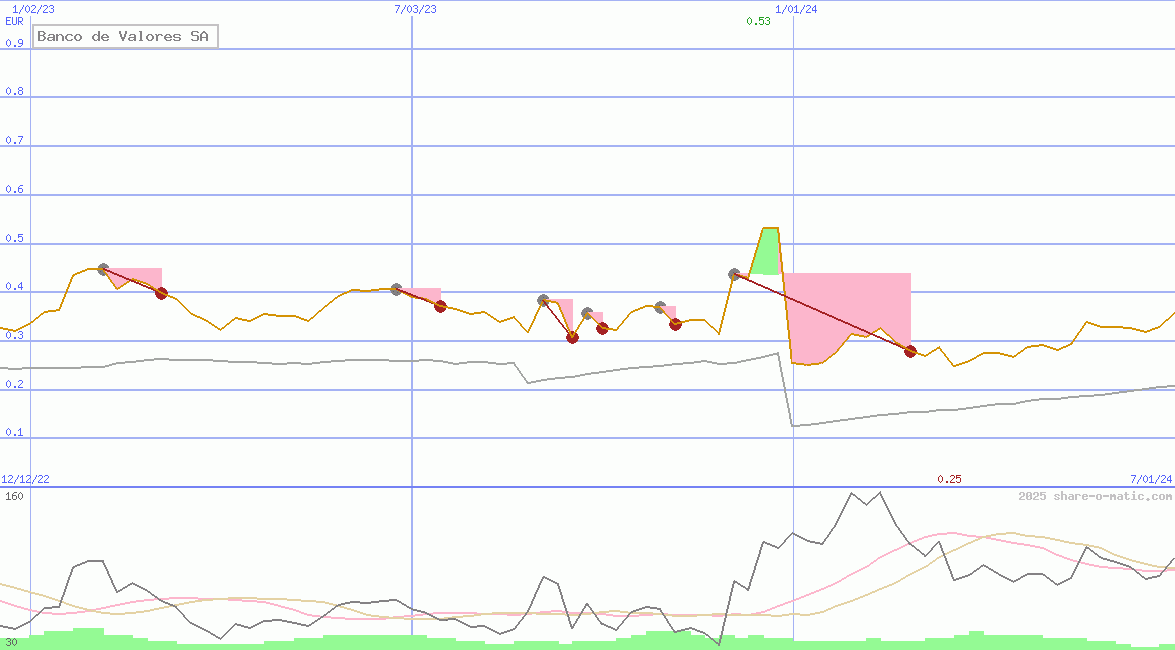This screenshot has width=1175, height=650.
Task: Click the 1/01/24 date label
Action: [x=797, y=9]
